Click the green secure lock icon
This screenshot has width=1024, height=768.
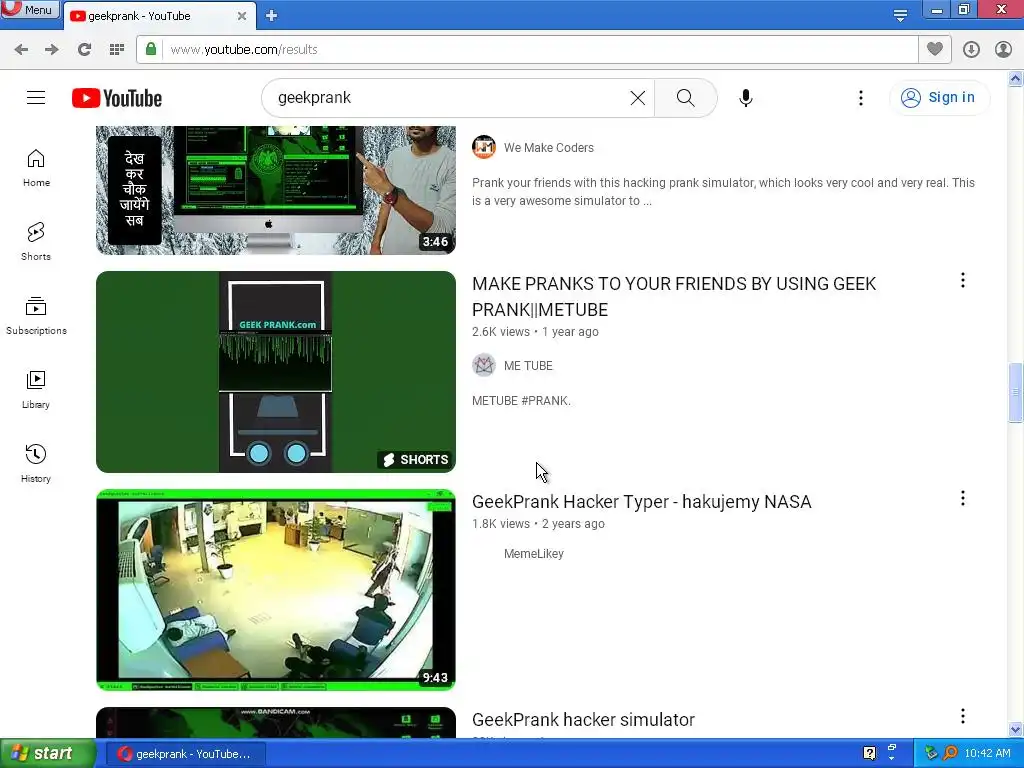tap(151, 49)
